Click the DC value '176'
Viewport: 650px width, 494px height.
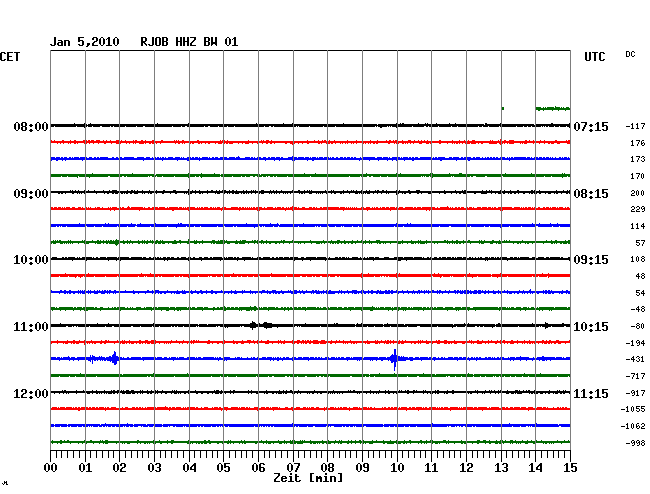click(x=638, y=143)
